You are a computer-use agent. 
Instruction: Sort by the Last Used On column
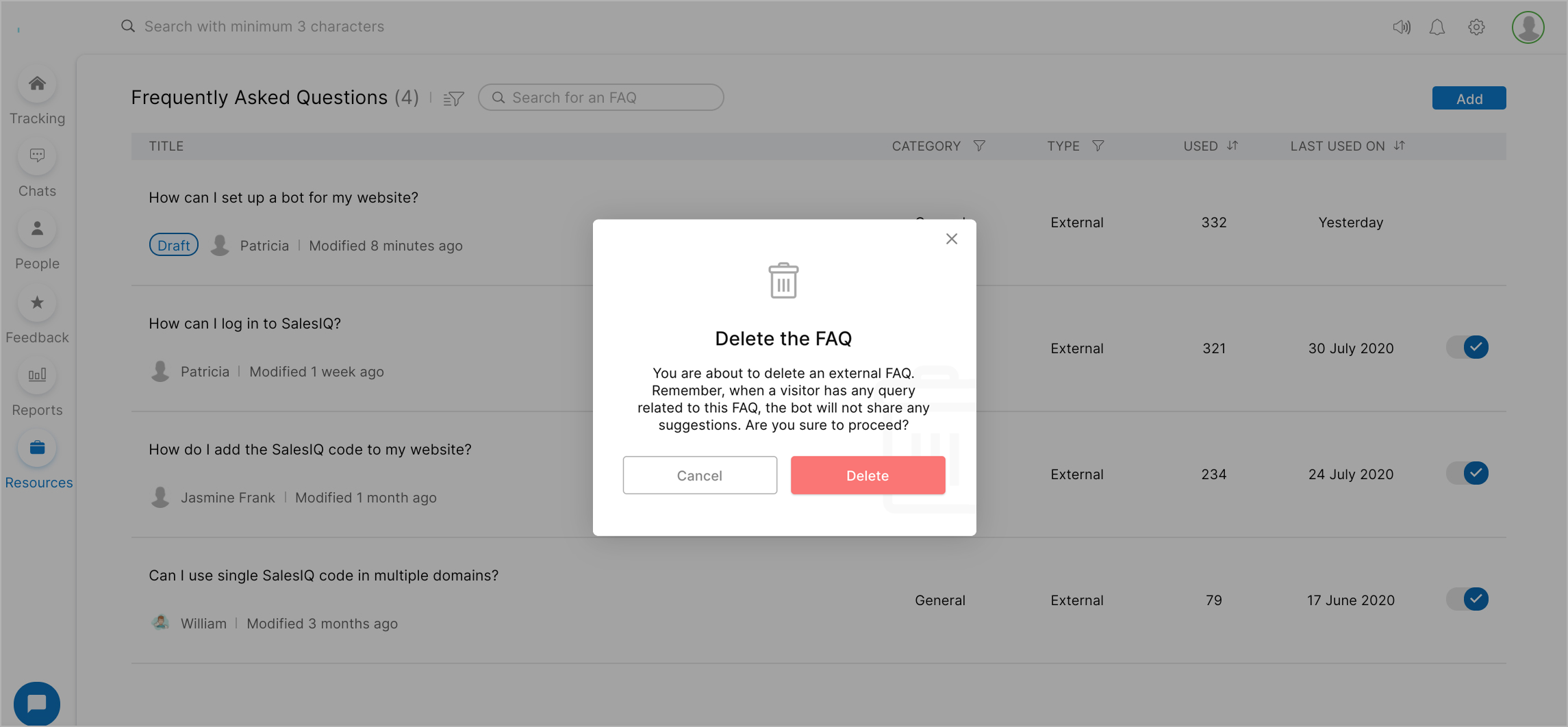pos(1400,146)
